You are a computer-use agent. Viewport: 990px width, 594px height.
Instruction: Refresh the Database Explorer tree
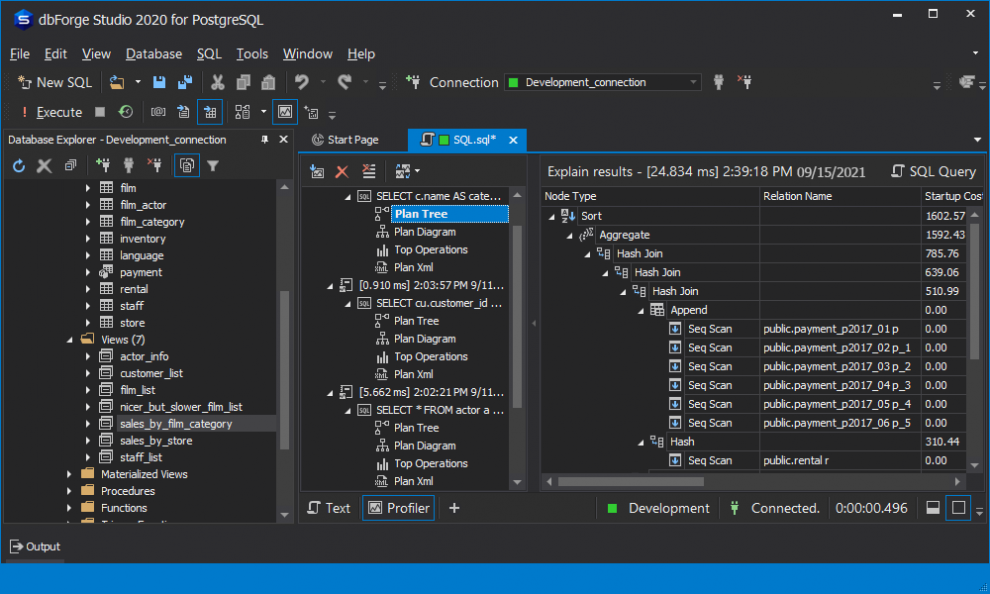pos(19,166)
